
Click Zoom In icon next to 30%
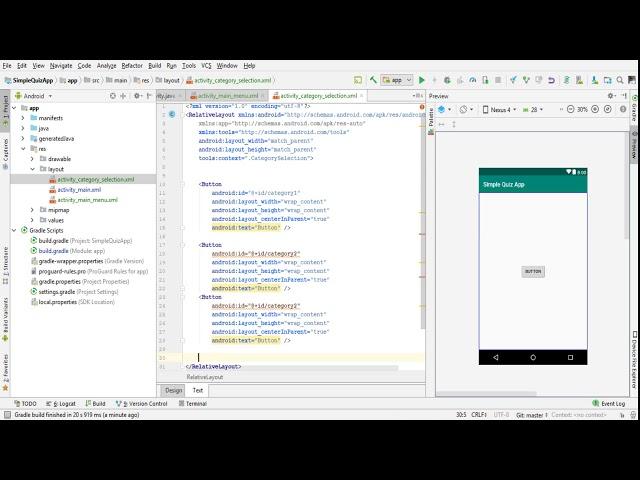coord(595,109)
